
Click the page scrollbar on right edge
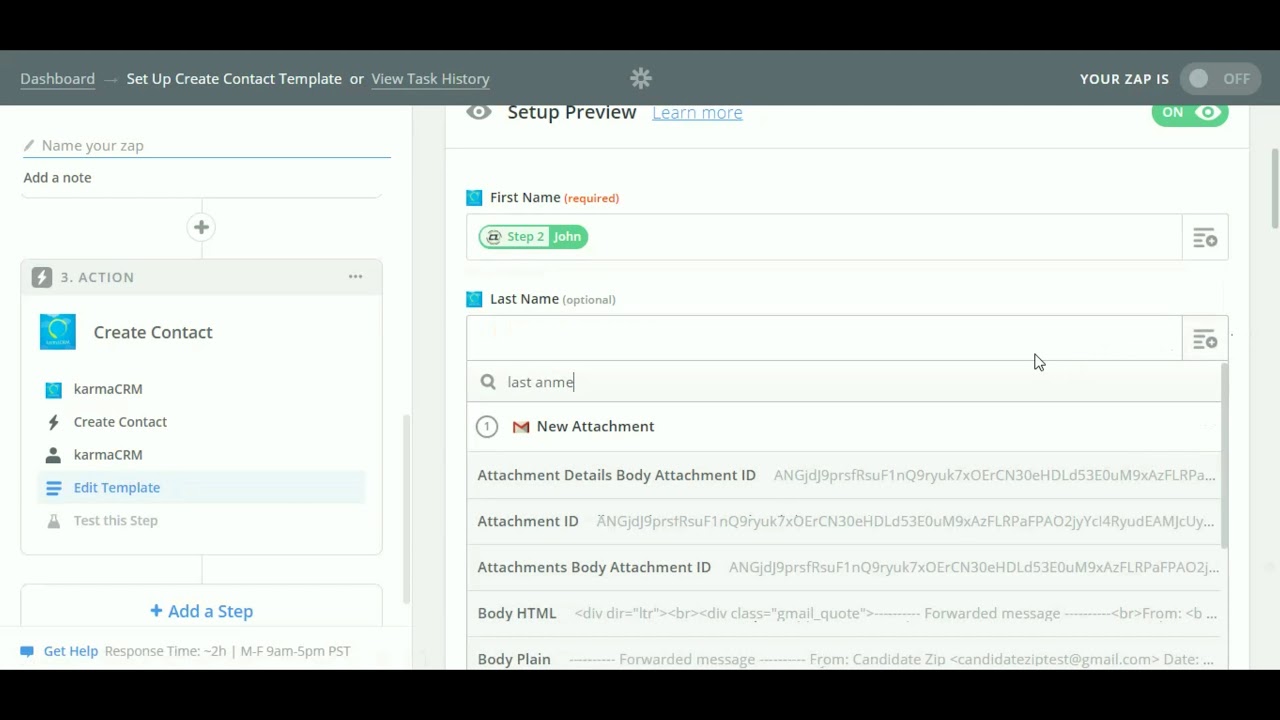coord(1275,189)
